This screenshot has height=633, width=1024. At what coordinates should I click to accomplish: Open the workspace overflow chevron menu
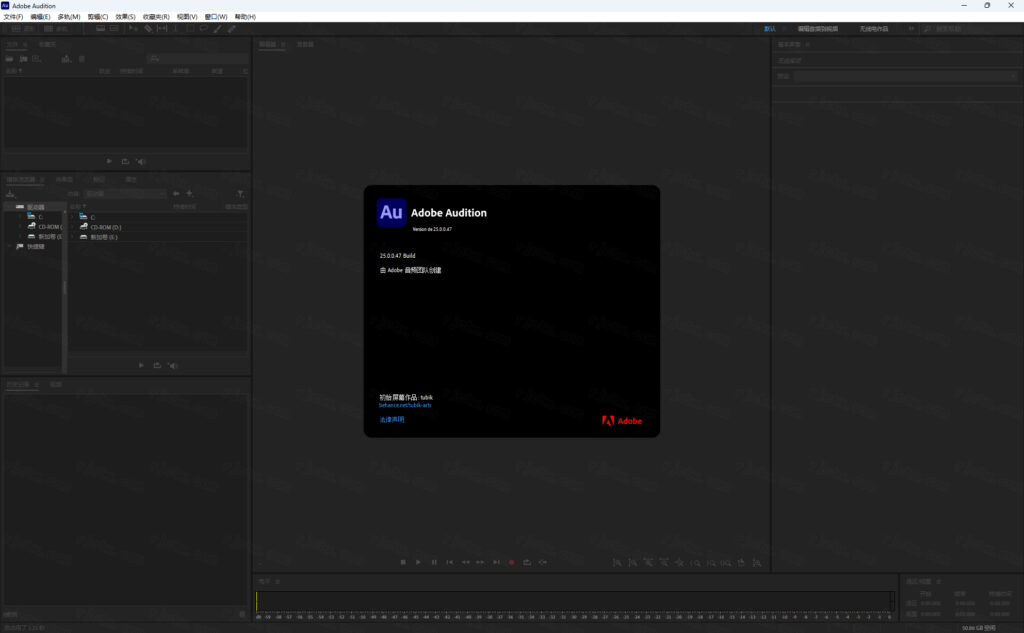point(911,29)
